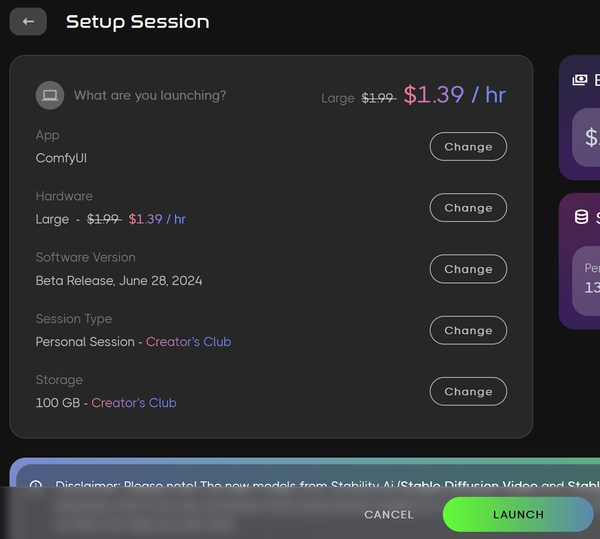Screen dimensions: 600x539
Task: Open Creator's Club link under Session Type
Action: (x=188, y=342)
